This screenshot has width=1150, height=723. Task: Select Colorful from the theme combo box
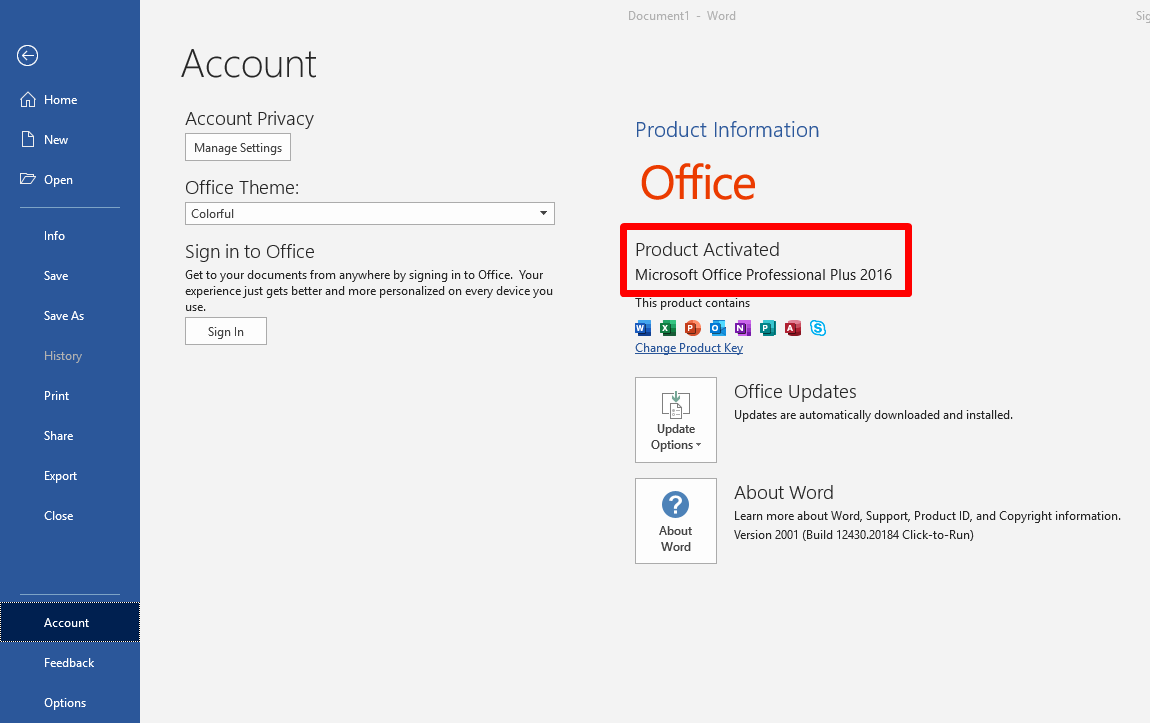click(x=369, y=213)
